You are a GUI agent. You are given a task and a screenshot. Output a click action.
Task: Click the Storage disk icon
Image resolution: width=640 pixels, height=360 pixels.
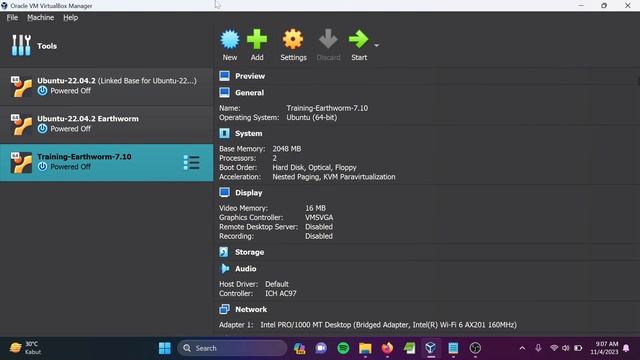(x=224, y=252)
